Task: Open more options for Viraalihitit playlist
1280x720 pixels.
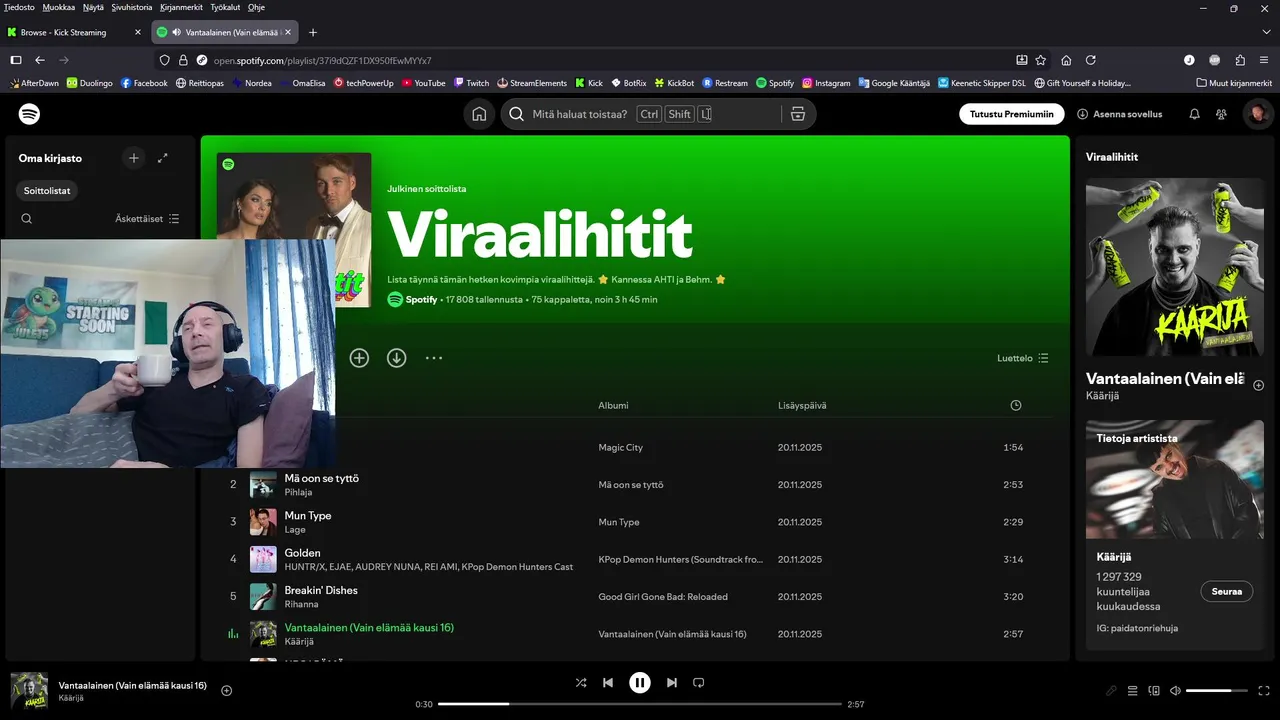Action: [x=434, y=358]
